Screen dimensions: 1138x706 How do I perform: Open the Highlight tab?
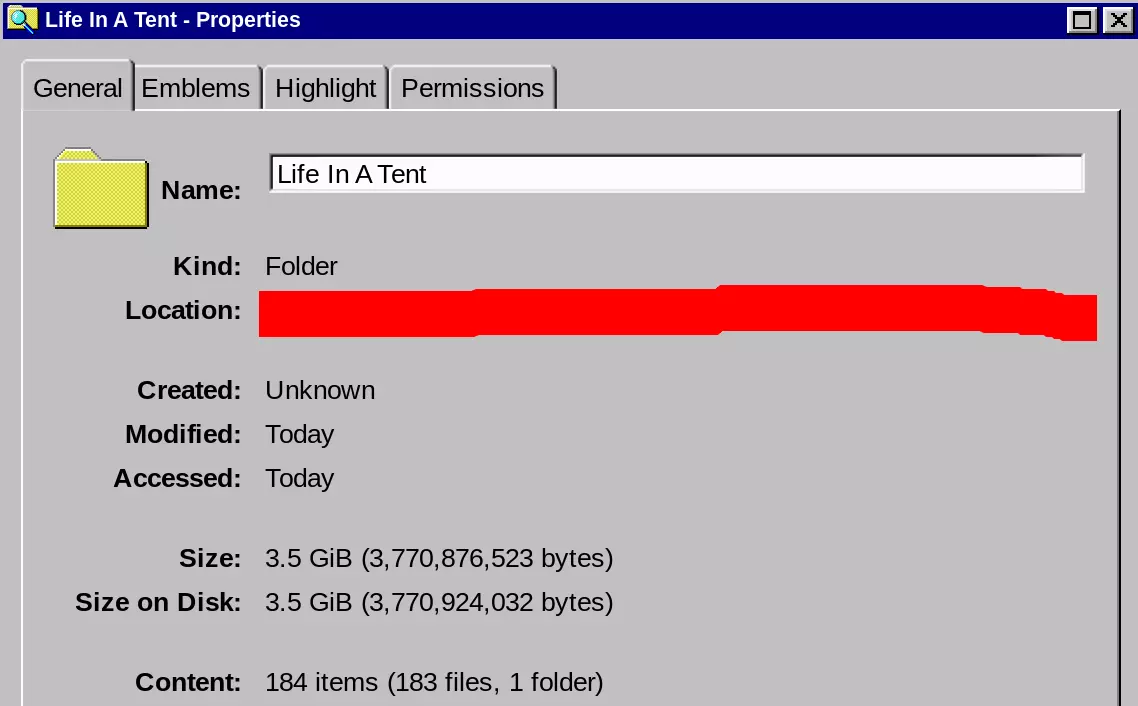pos(325,88)
